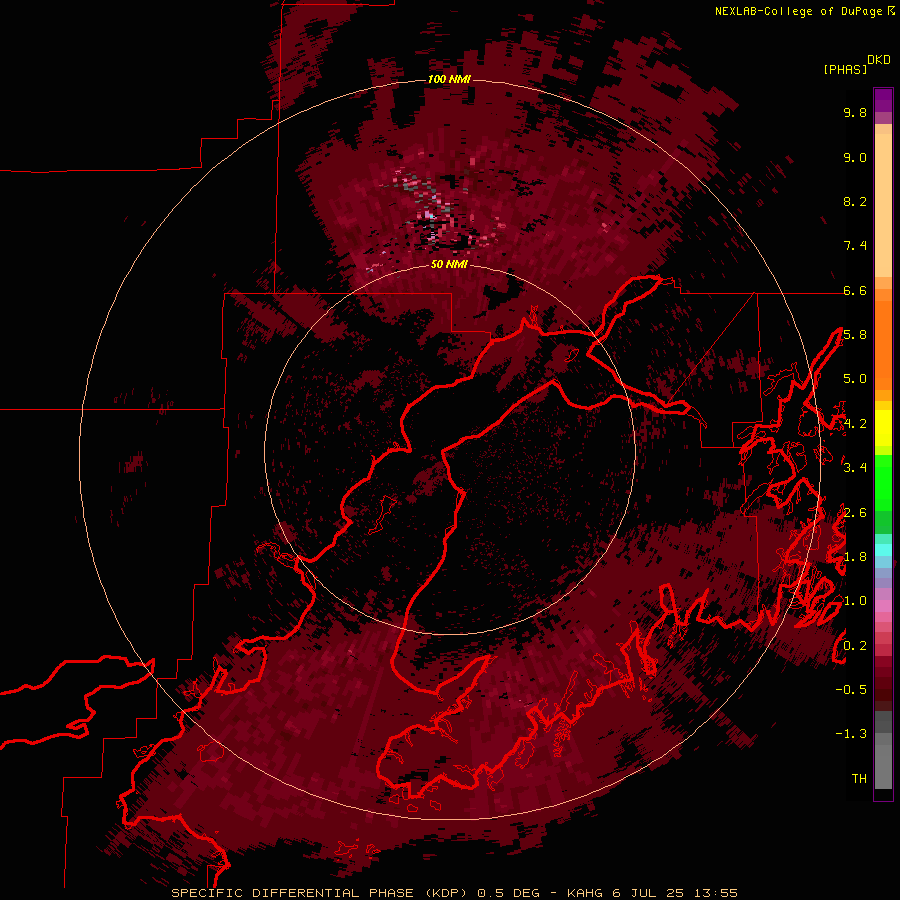
Task: Select the 0.2 value on color scale
Action: [855, 646]
